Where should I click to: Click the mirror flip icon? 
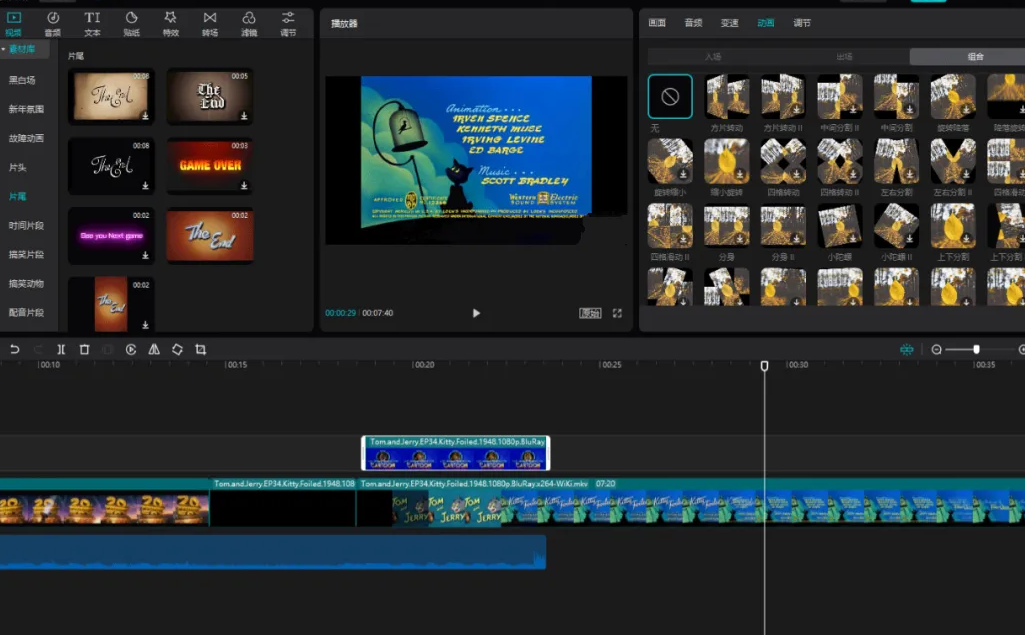(154, 350)
